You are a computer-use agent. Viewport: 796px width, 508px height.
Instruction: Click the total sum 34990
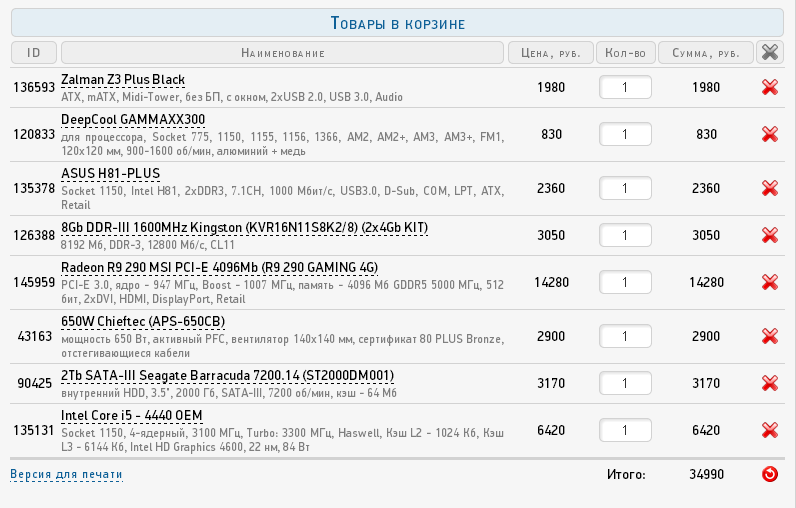tap(706, 475)
